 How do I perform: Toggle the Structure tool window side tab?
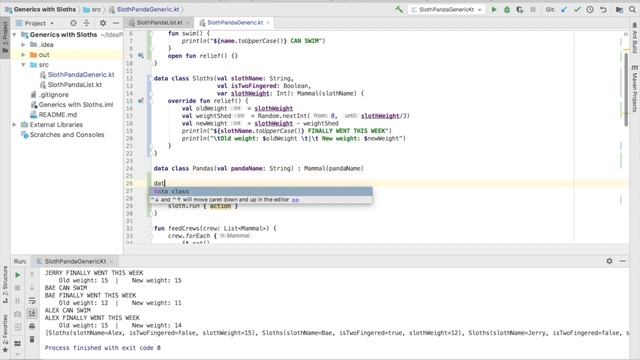[5, 284]
